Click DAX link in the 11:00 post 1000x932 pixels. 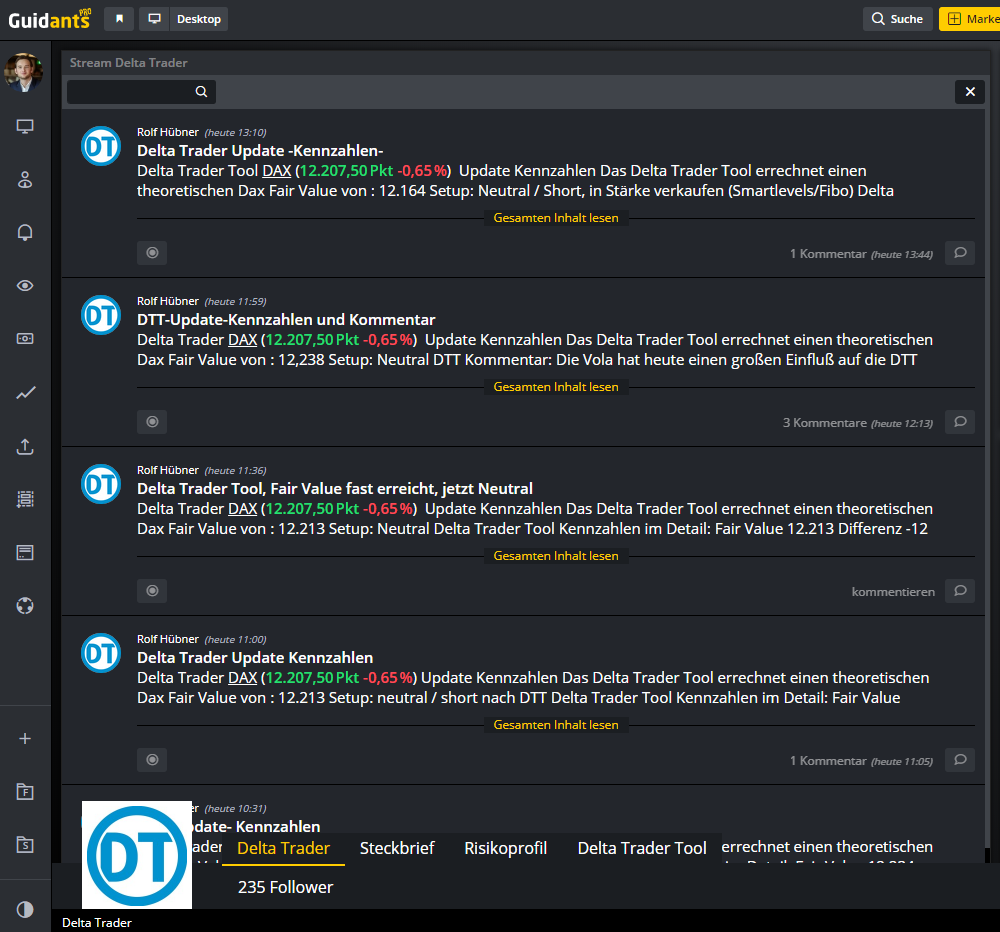click(243, 678)
